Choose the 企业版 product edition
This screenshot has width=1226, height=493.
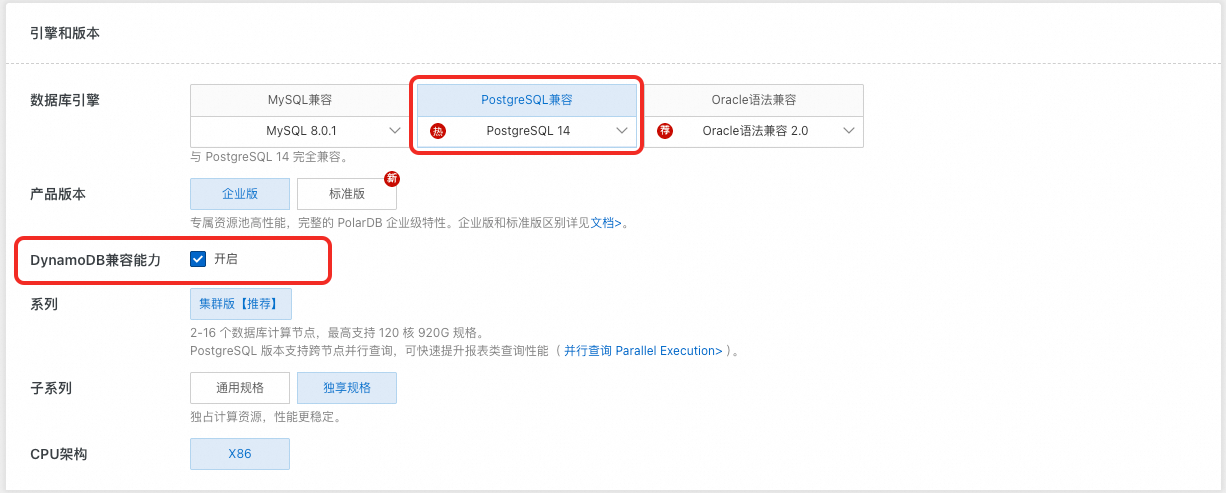pyautogui.click(x=240, y=194)
